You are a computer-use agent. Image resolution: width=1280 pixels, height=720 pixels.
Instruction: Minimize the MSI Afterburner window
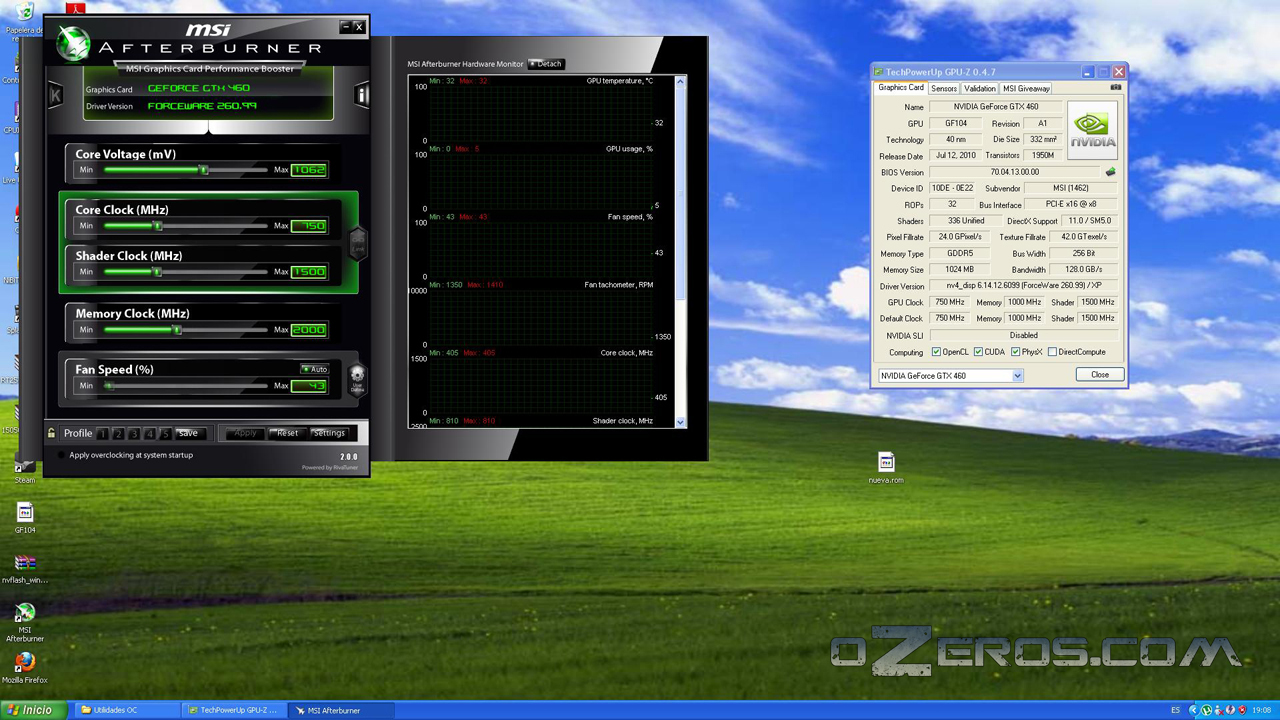346,27
